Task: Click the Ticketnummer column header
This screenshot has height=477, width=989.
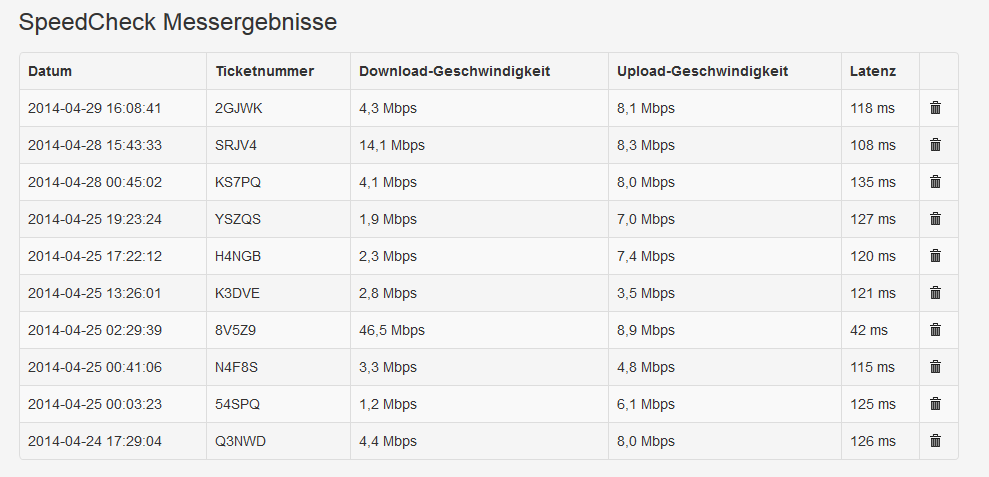Action: coord(264,71)
